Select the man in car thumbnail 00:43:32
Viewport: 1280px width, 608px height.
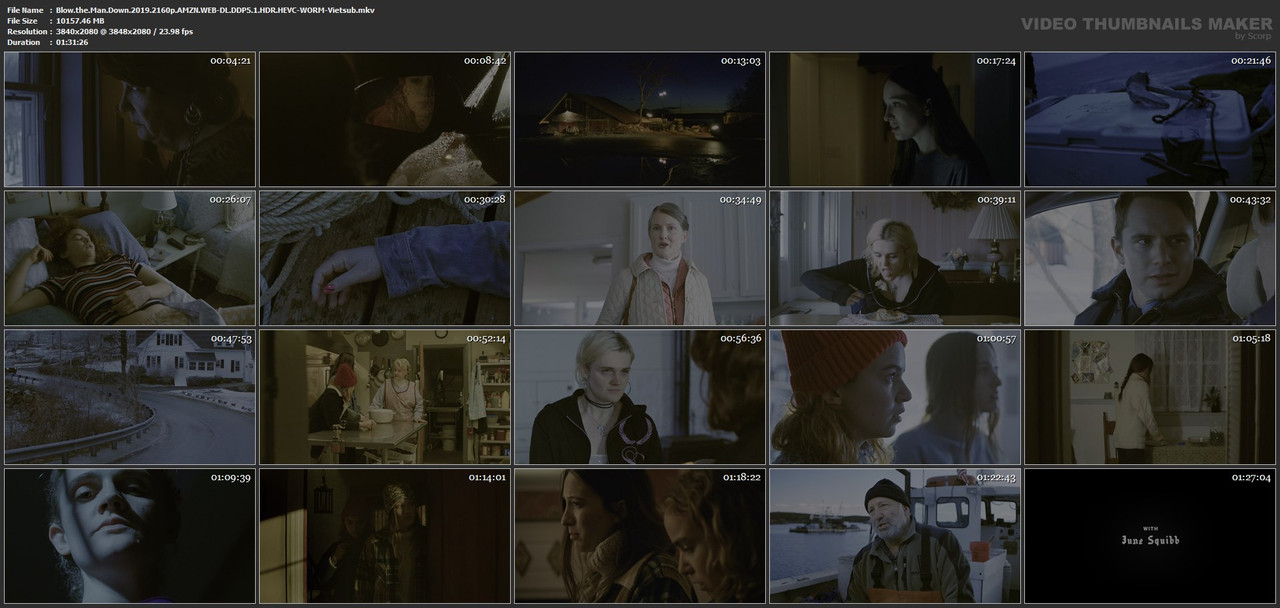[x=1150, y=258]
